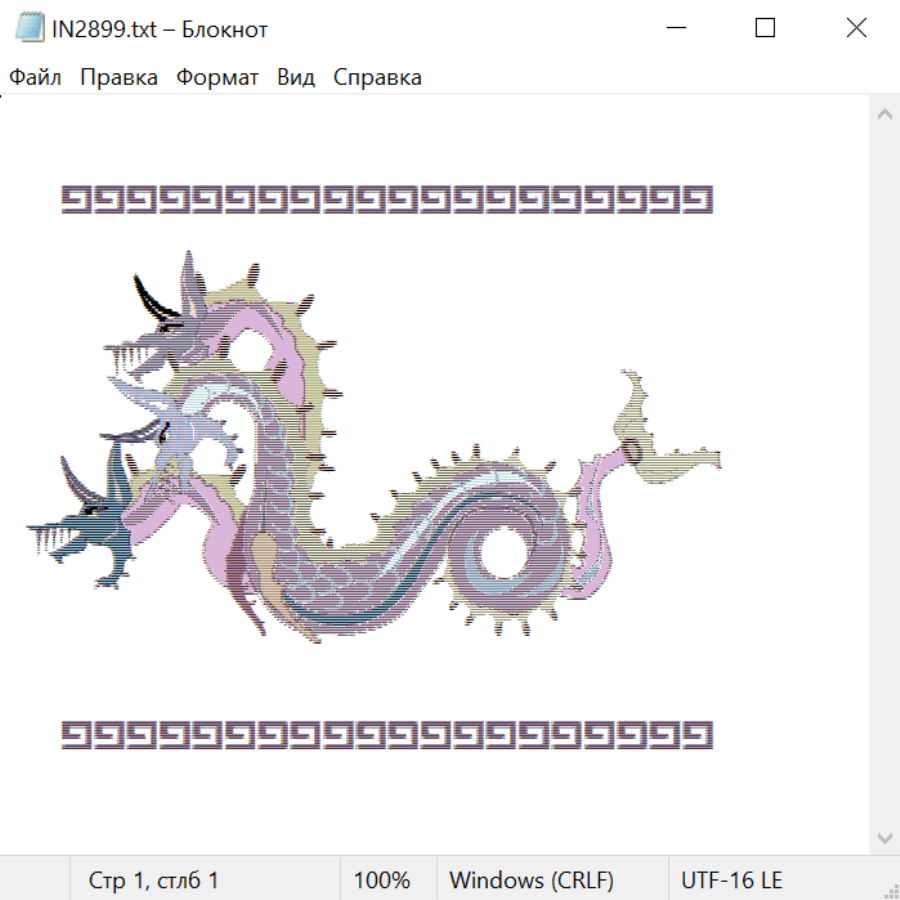
Task: Click the Notepad icon in the title bar
Action: pyautogui.click(x=30, y=29)
